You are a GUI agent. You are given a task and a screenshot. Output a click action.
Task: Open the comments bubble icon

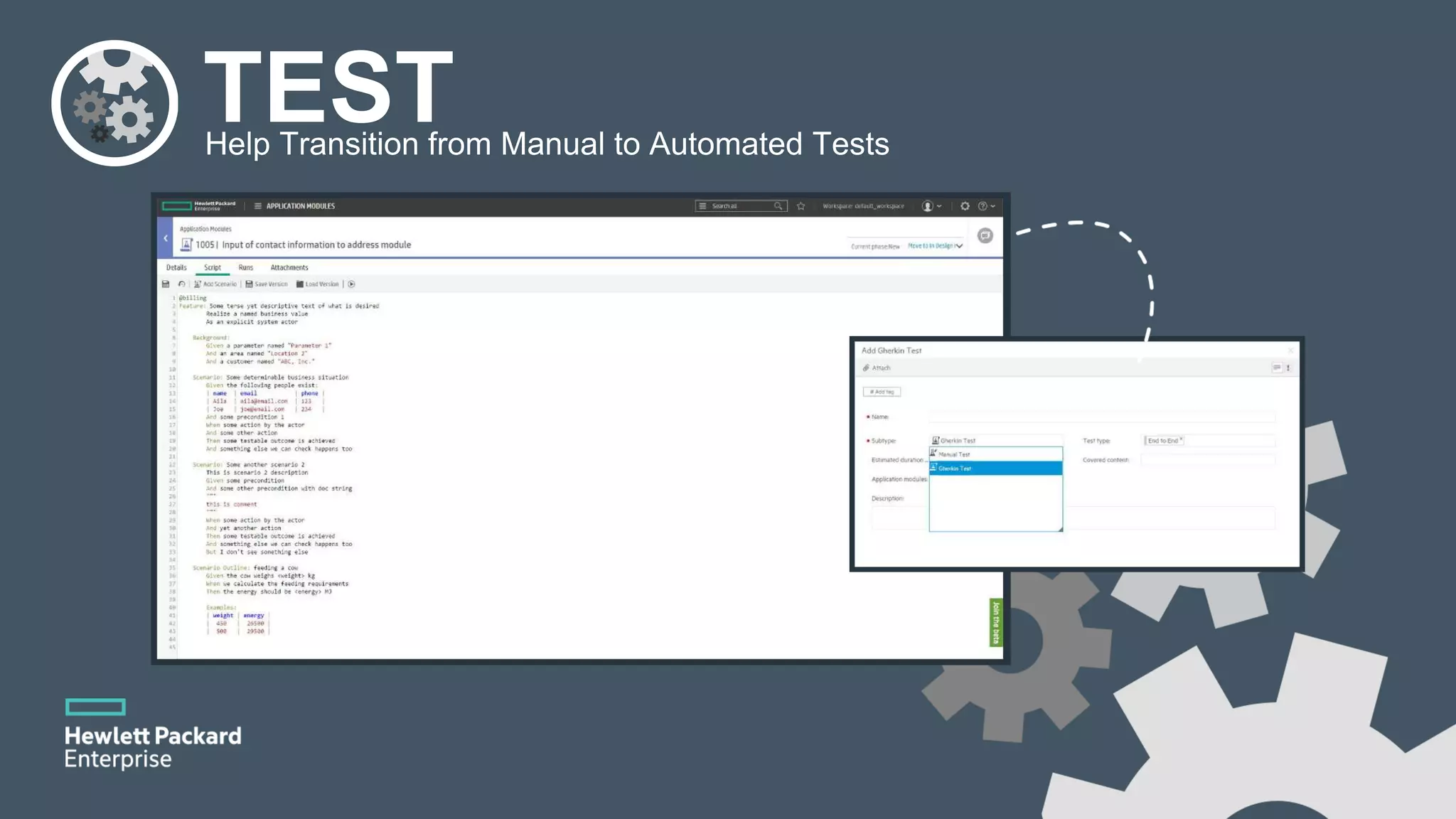pyautogui.click(x=985, y=235)
